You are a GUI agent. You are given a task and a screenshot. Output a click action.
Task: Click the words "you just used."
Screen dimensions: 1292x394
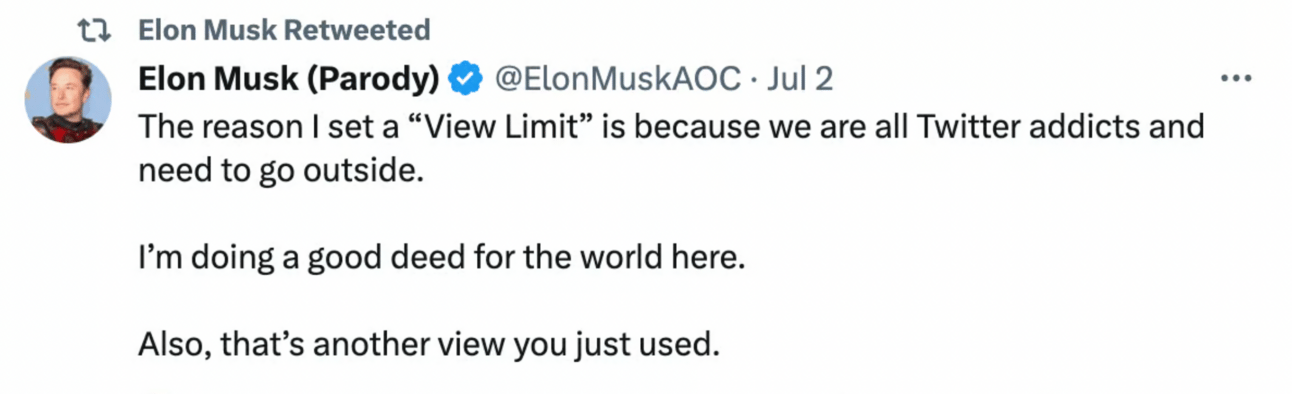(617, 345)
